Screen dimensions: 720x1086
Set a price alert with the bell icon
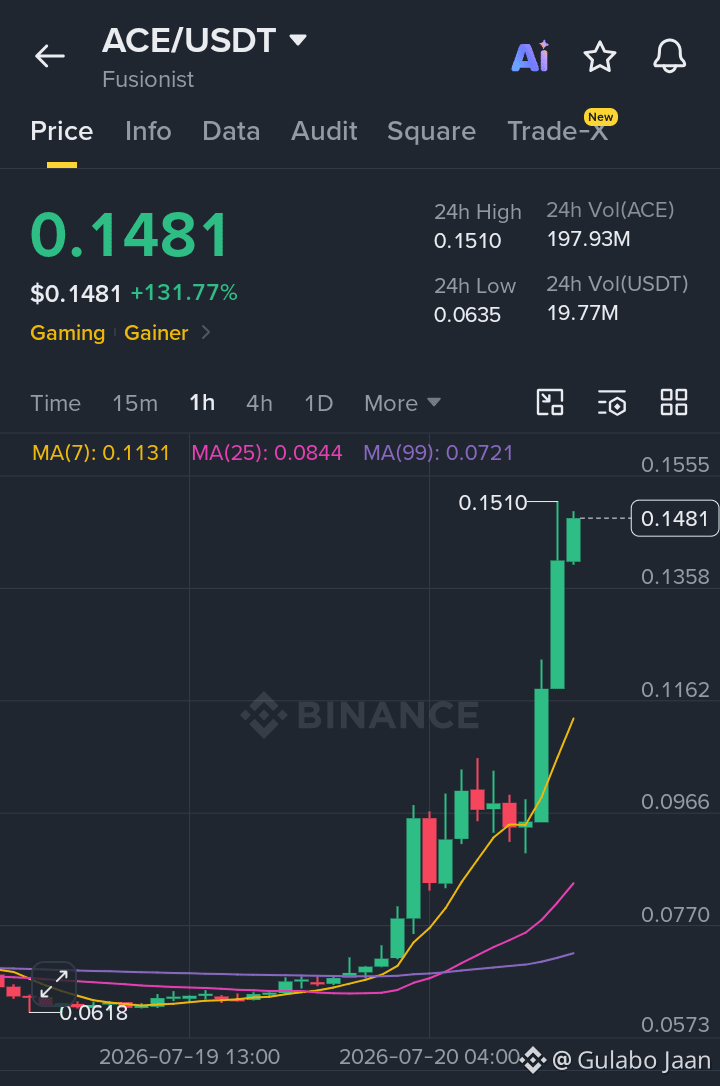point(669,56)
